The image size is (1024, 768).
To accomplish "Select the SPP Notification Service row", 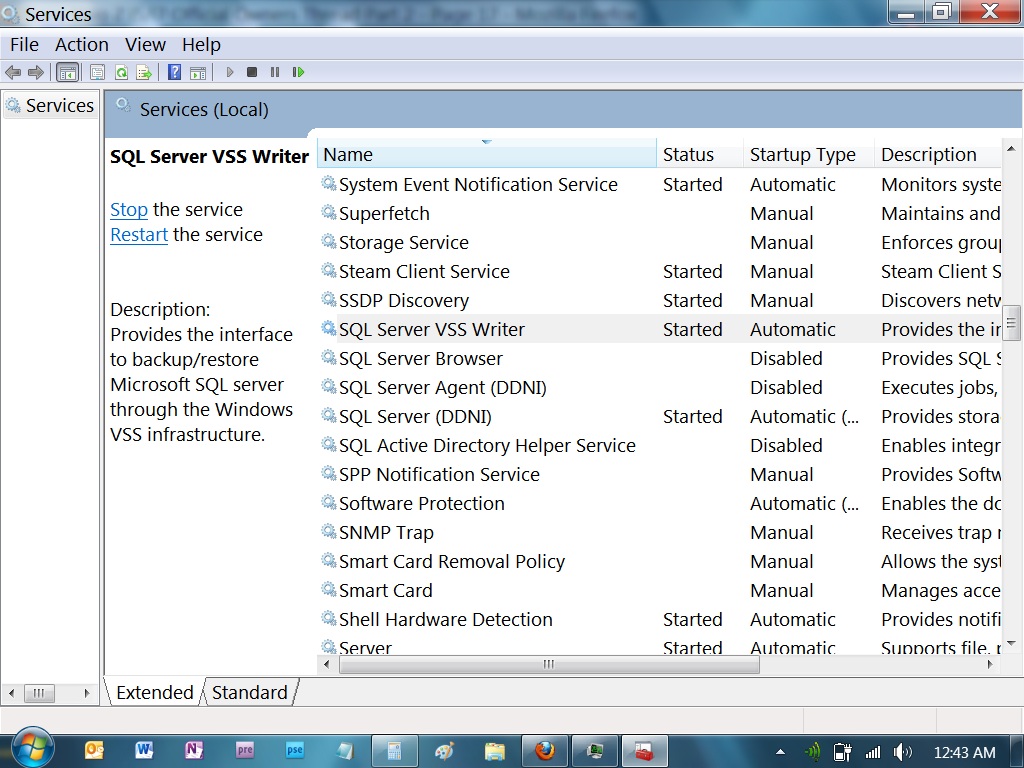I will pos(660,474).
